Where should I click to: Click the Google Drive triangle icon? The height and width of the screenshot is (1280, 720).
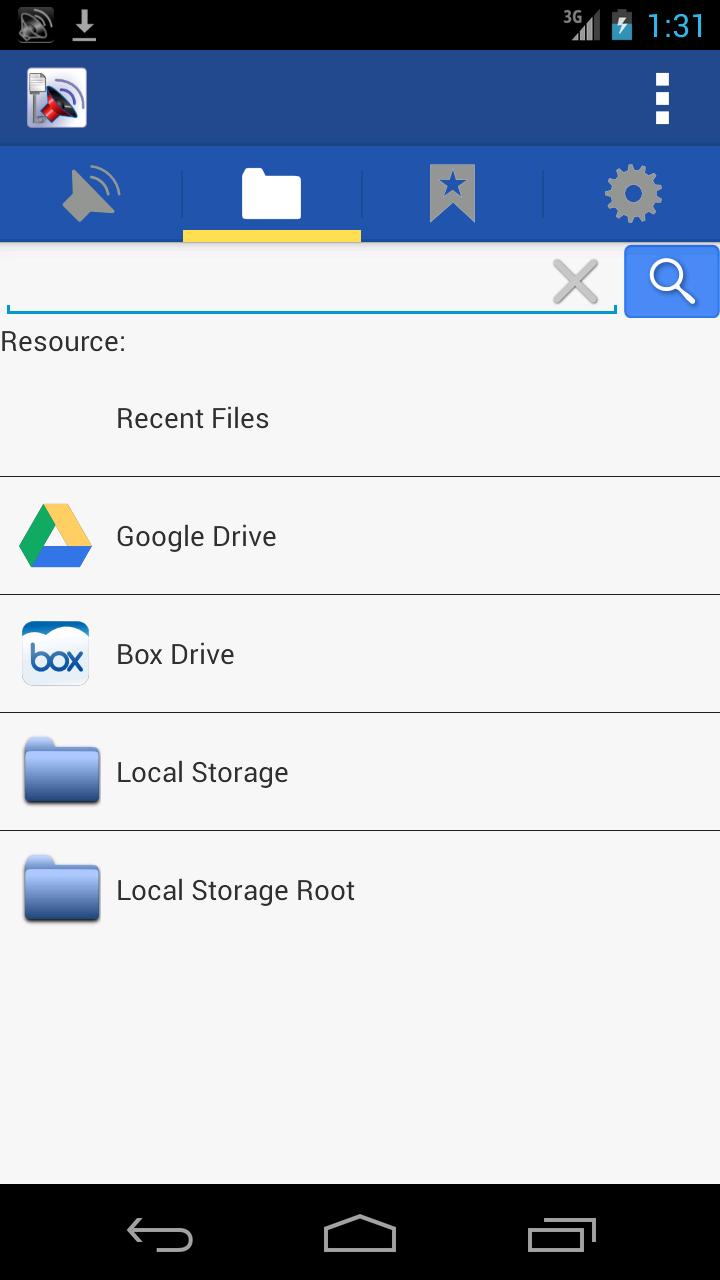(x=56, y=536)
